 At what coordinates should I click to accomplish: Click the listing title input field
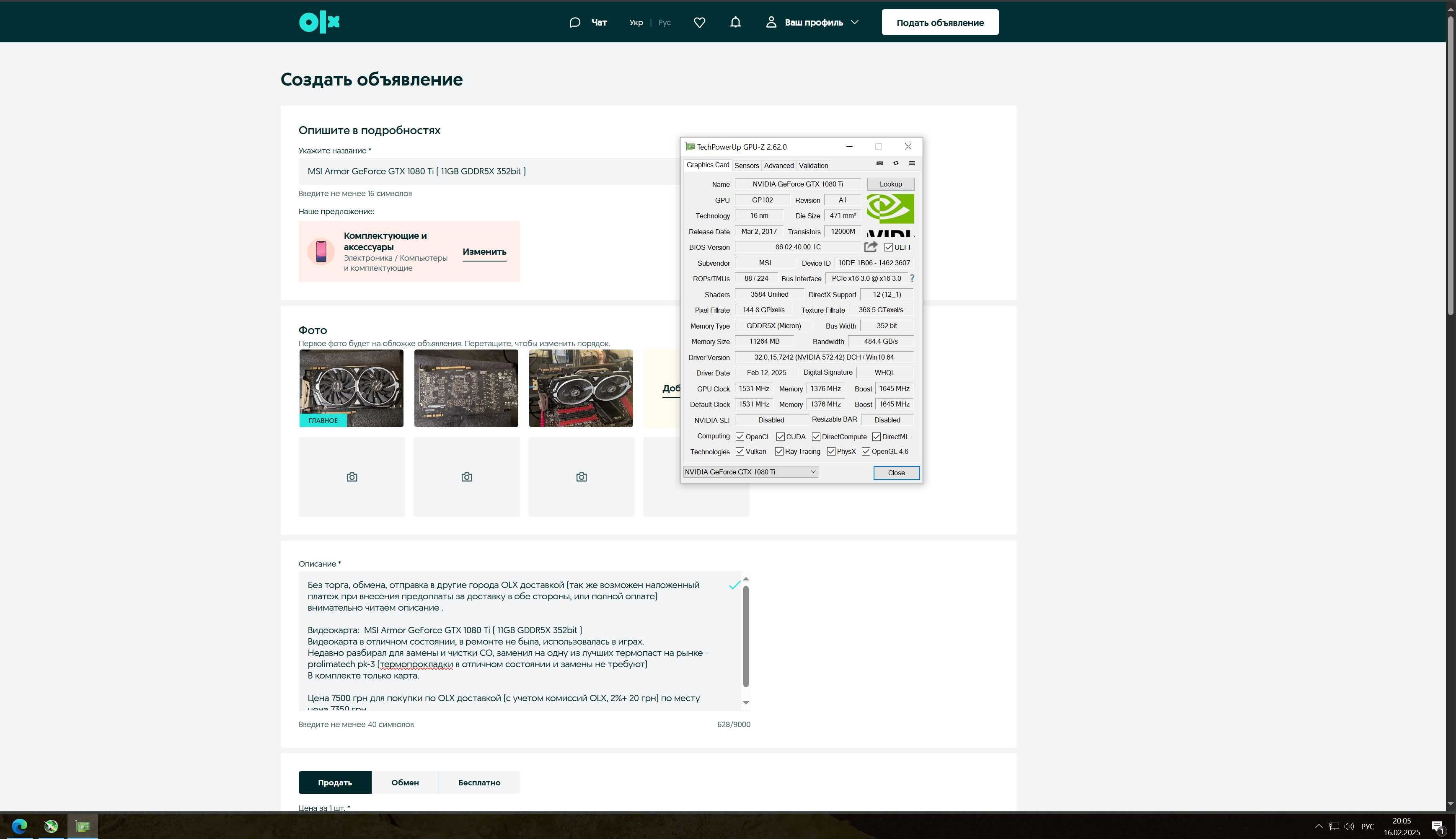pos(489,171)
